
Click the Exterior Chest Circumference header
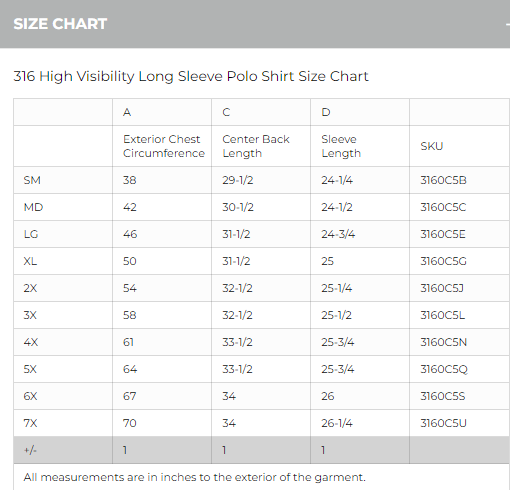tap(164, 146)
